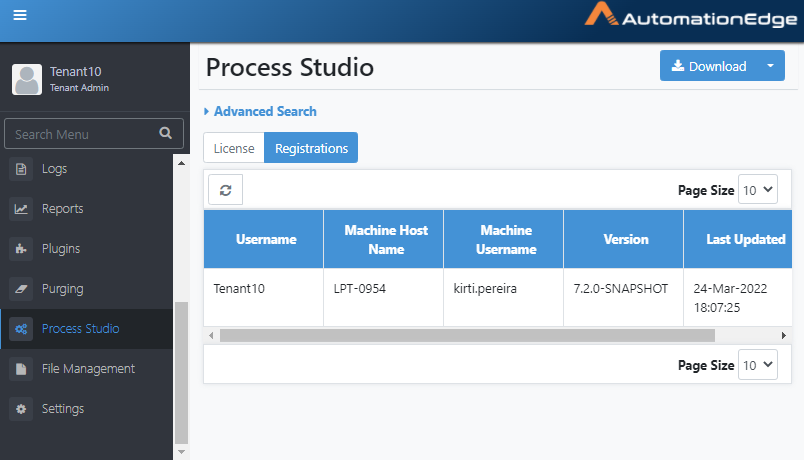The image size is (804, 460).
Task: Select the Tenant10 username cell
Action: tap(264, 297)
